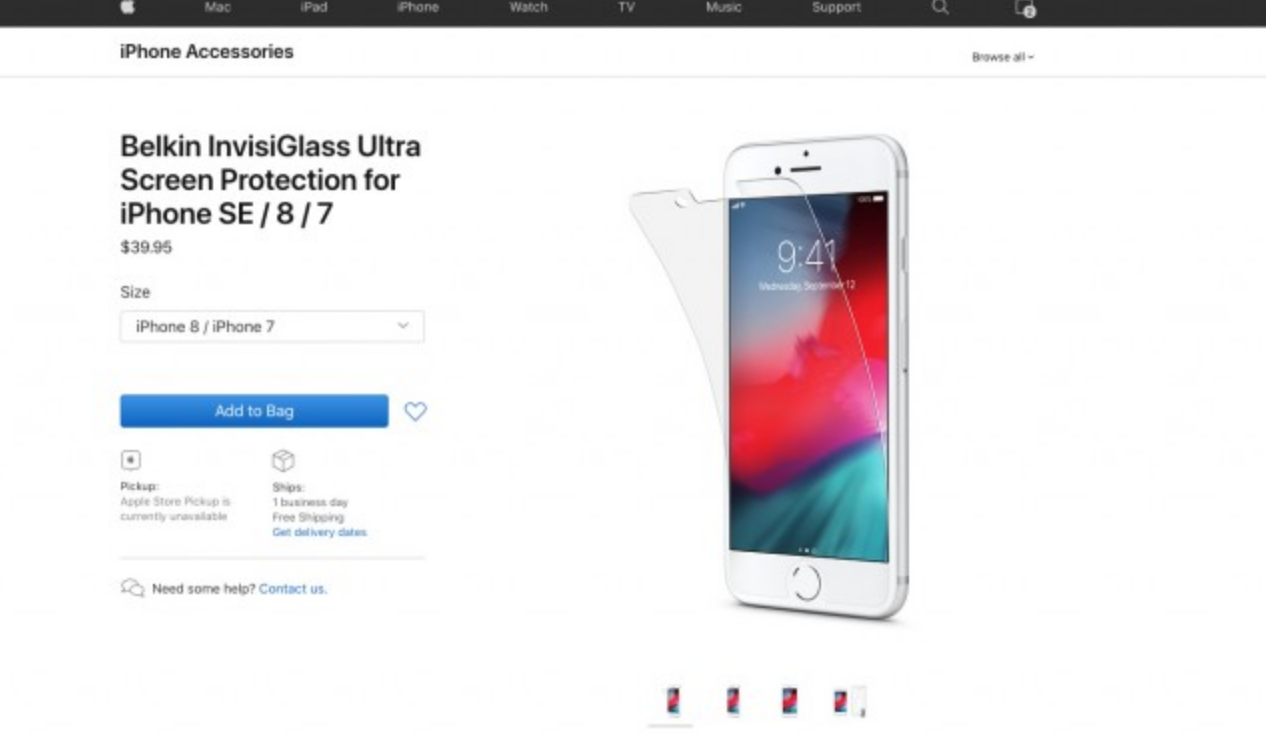
Task: Select the second product thumbnail
Action: click(x=733, y=701)
